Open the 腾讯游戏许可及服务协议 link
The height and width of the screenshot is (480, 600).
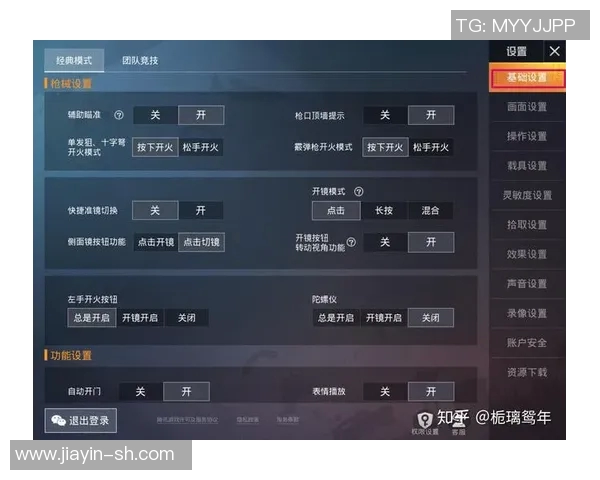[188, 420]
